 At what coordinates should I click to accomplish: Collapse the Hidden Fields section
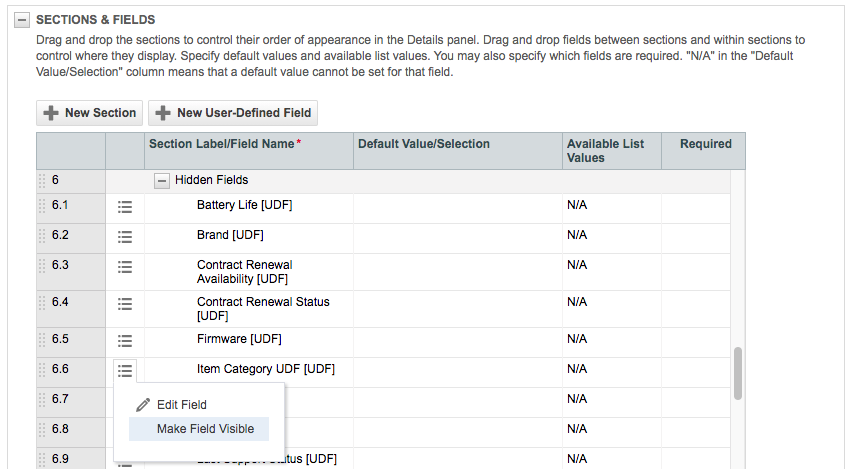(162, 181)
